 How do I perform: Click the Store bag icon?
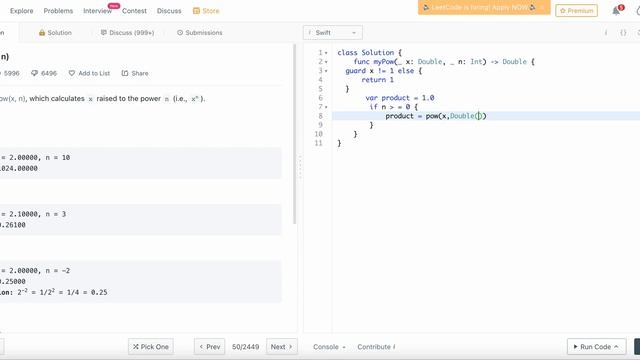point(196,11)
